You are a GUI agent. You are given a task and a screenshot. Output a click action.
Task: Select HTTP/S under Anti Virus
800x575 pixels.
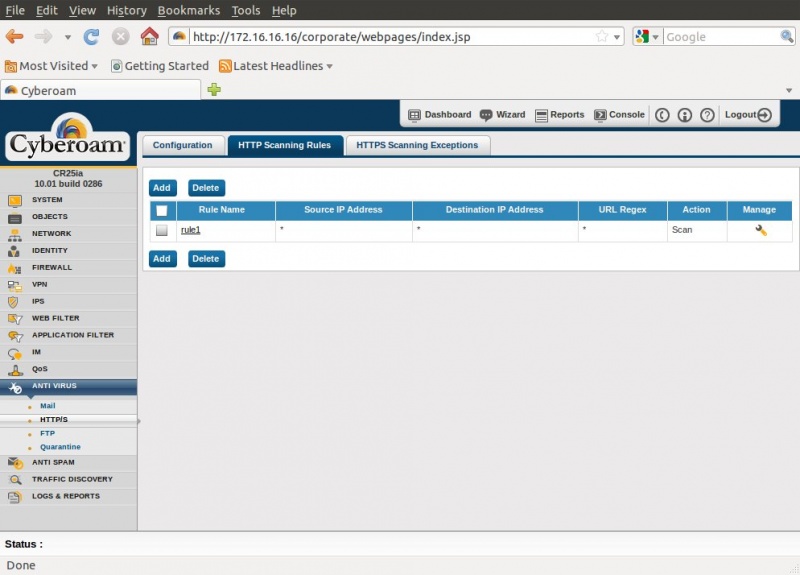pos(54,419)
